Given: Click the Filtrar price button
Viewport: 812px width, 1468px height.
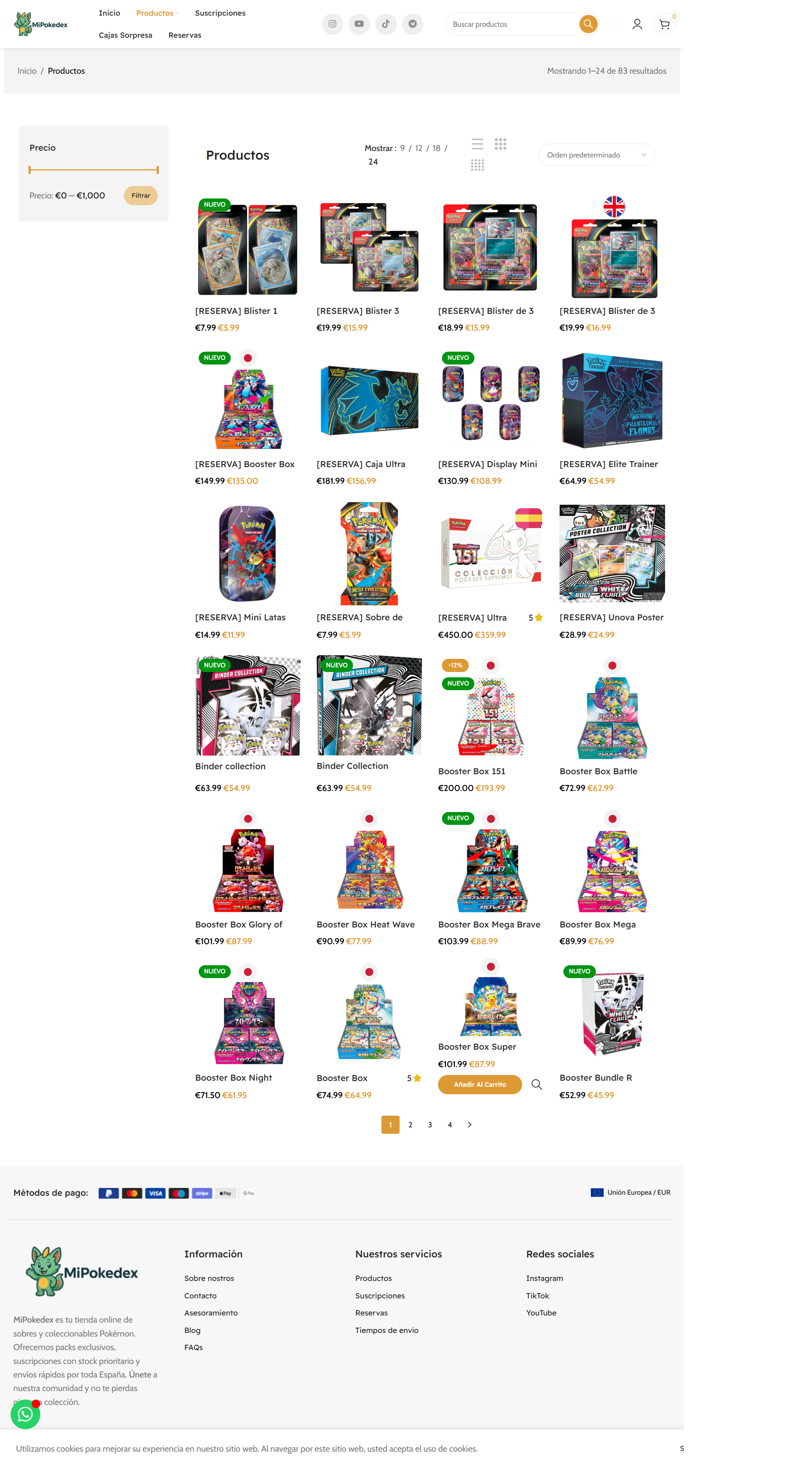Looking at the screenshot, I should pyautogui.click(x=141, y=196).
